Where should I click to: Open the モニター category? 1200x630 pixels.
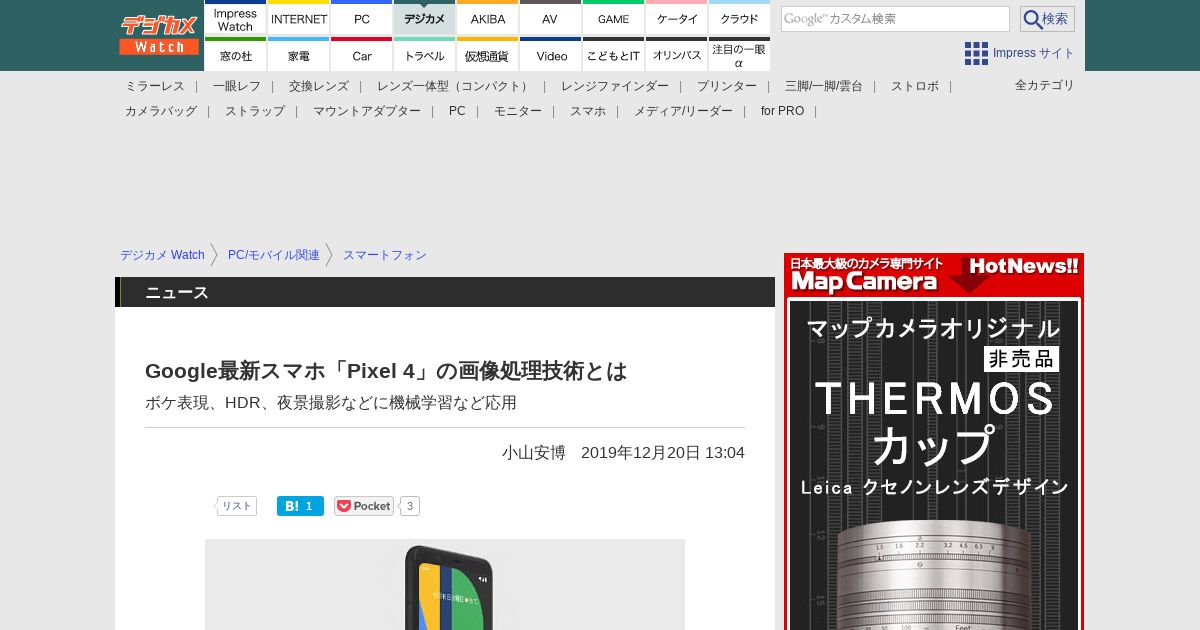tap(518, 111)
